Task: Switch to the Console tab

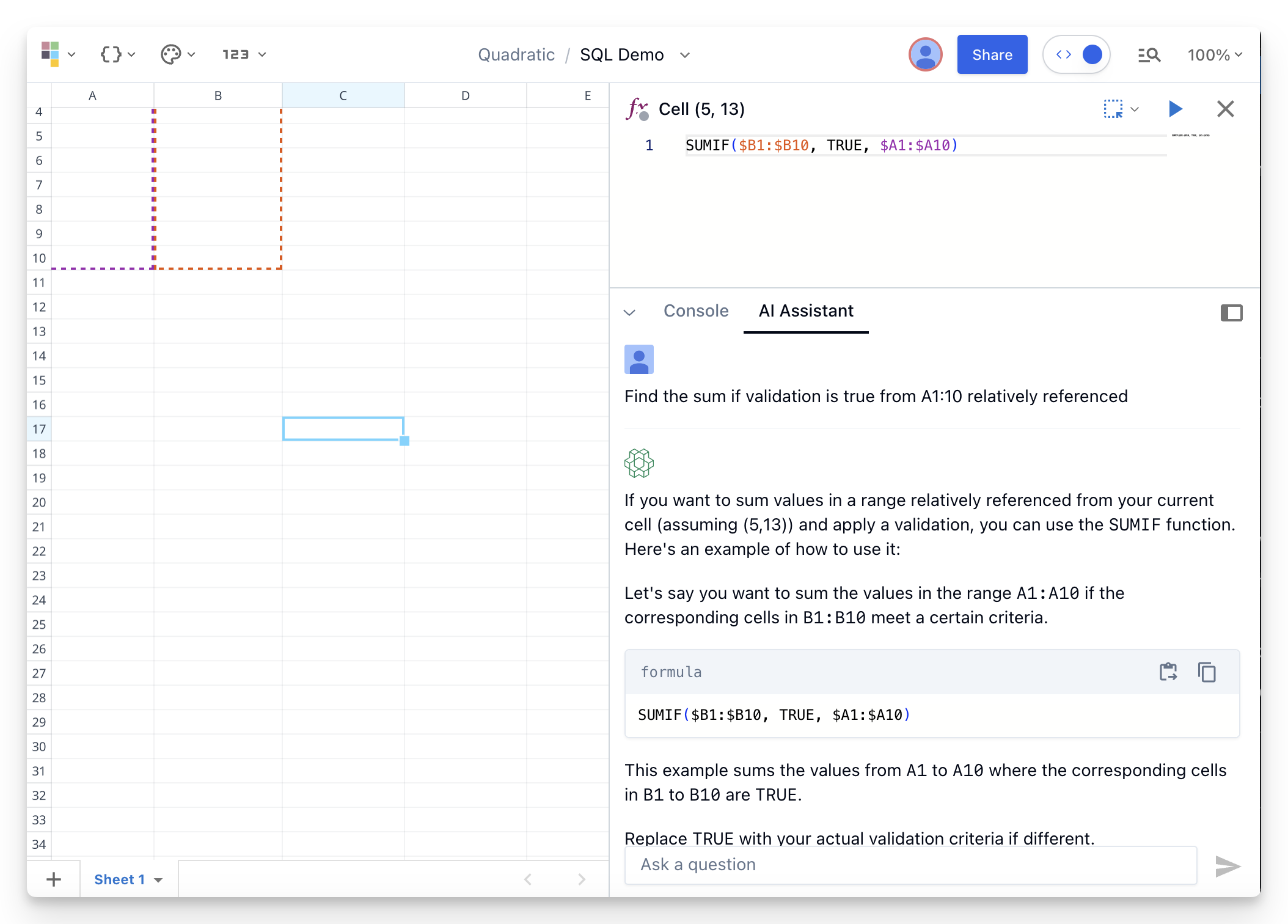Action: 696,311
